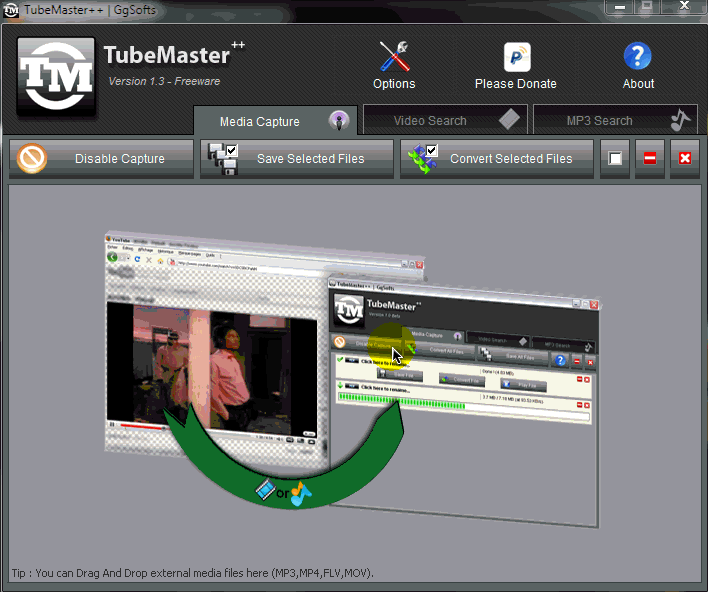Screen dimensions: 708x592
Task: Click the PayPal Please Donate icon
Action: 517,57
